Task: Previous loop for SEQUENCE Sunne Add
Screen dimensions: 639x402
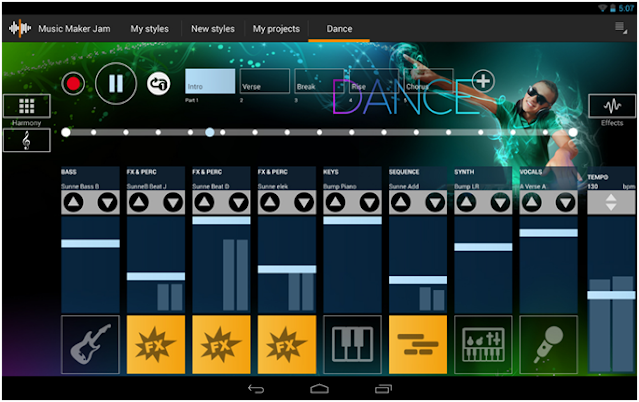Action: pyautogui.click(x=401, y=202)
